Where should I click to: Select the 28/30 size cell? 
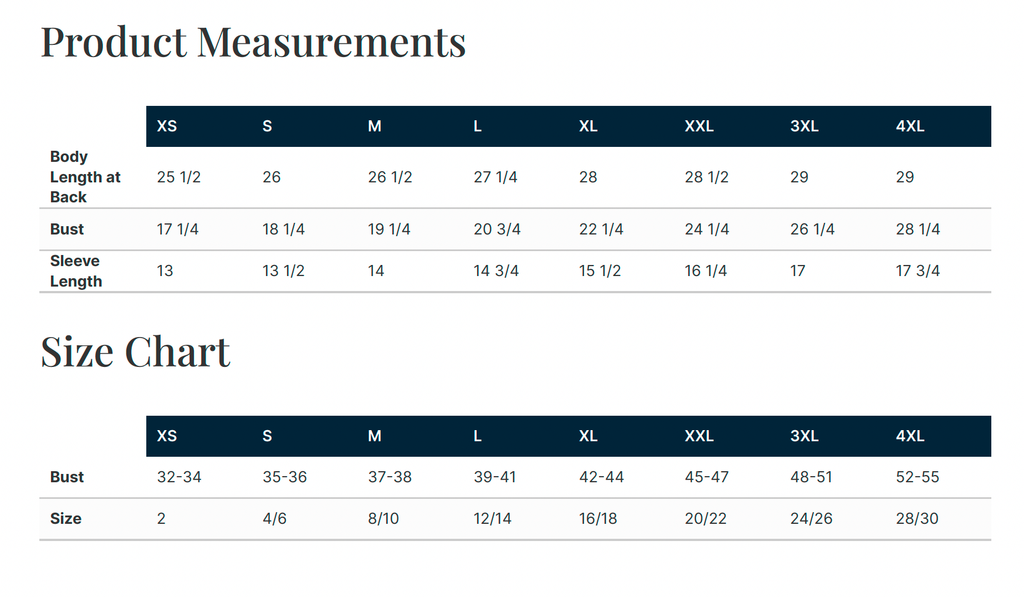[917, 519]
